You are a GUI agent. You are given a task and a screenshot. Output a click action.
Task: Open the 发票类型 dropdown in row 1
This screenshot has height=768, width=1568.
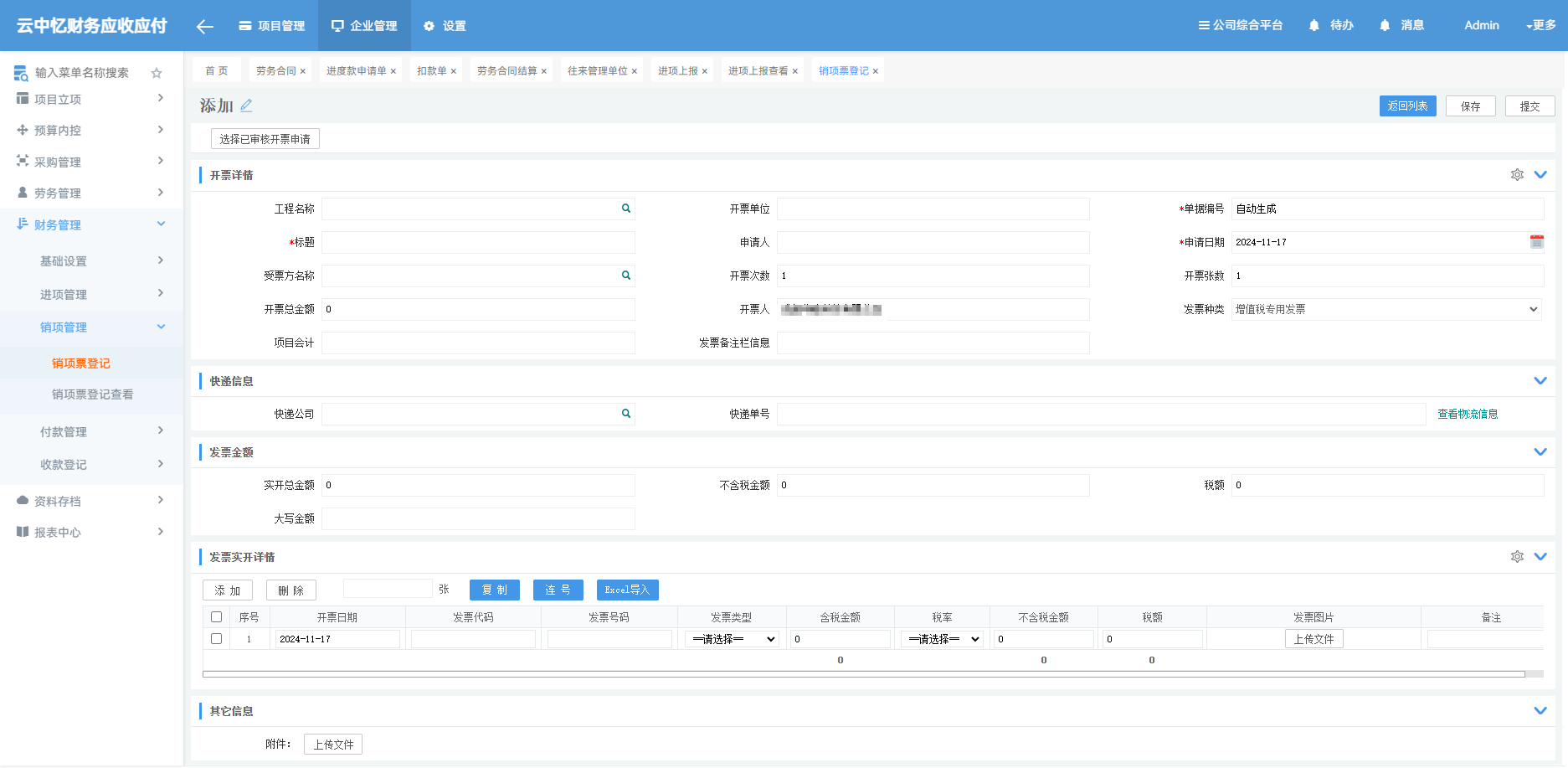point(732,639)
